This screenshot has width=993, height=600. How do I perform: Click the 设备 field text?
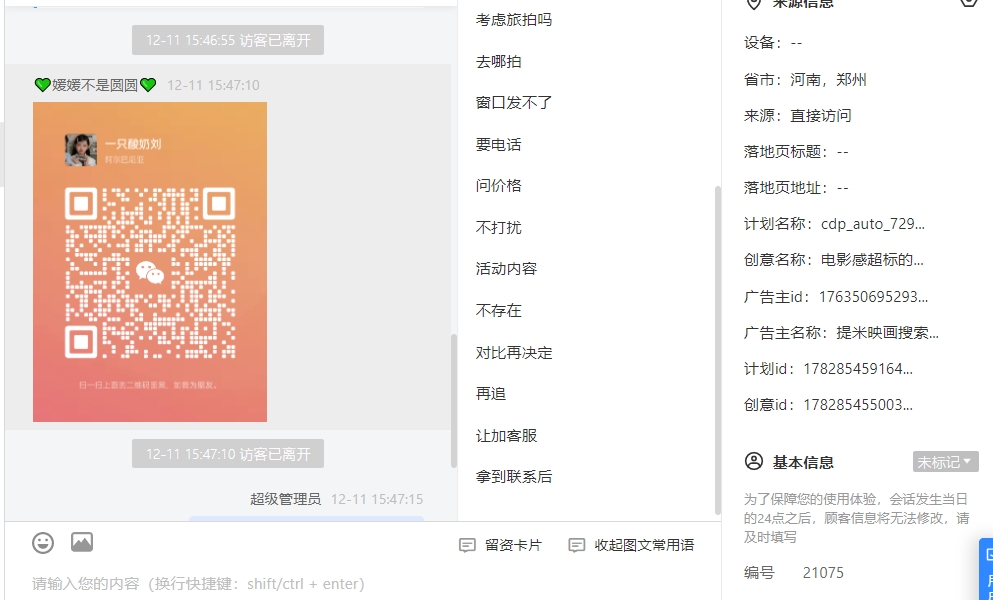click(x=773, y=42)
